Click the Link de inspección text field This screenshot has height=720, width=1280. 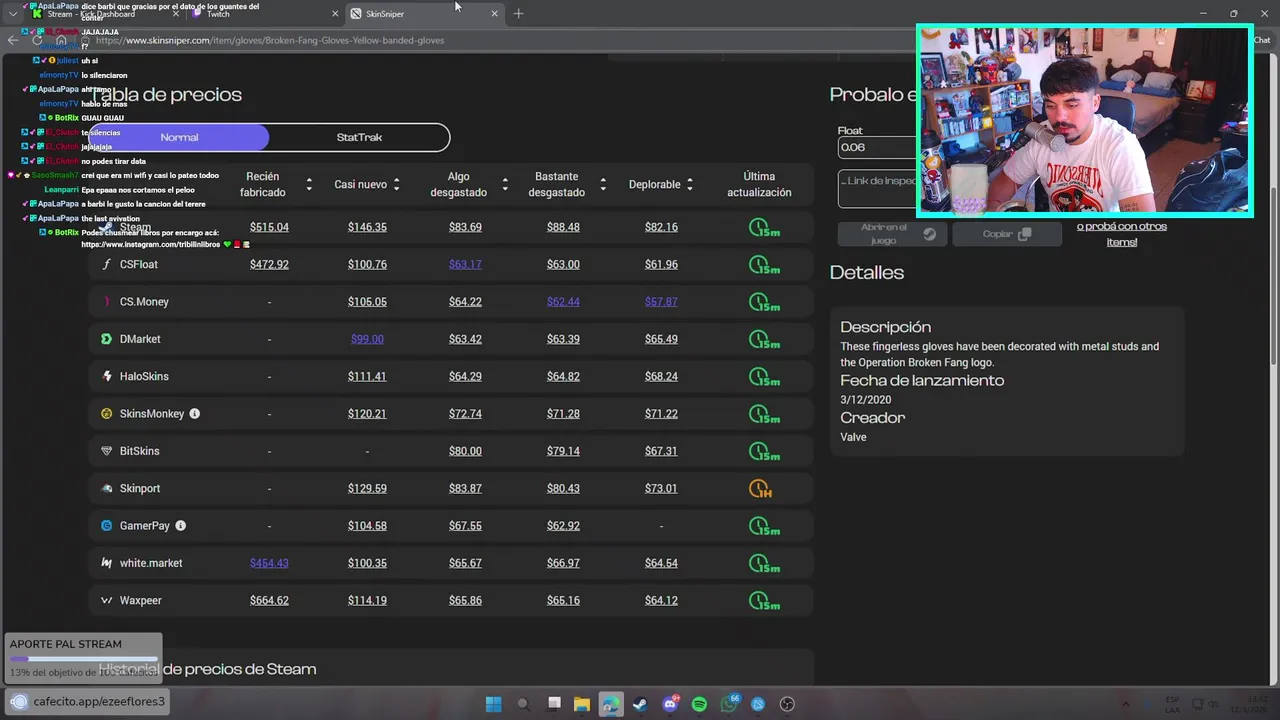pyautogui.click(x=877, y=189)
